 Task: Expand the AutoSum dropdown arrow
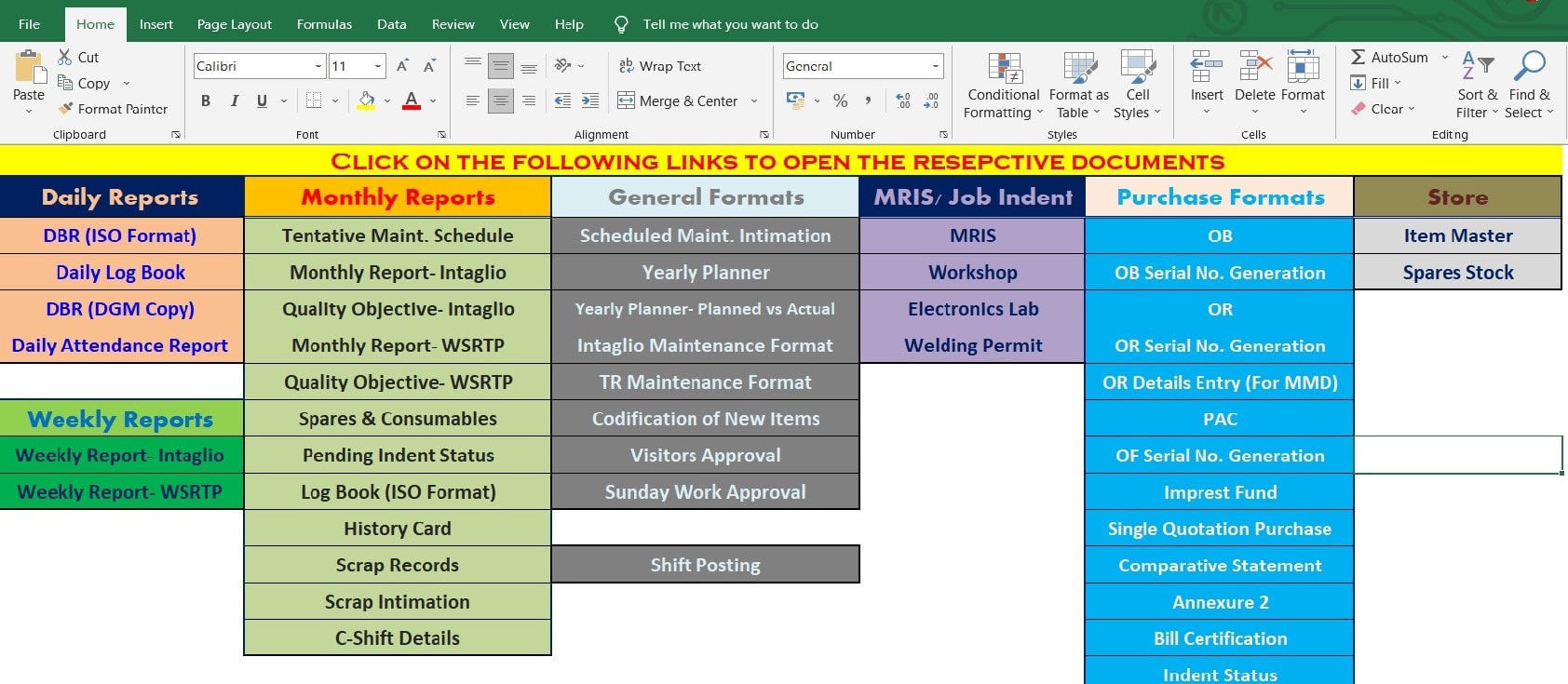[x=1445, y=57]
